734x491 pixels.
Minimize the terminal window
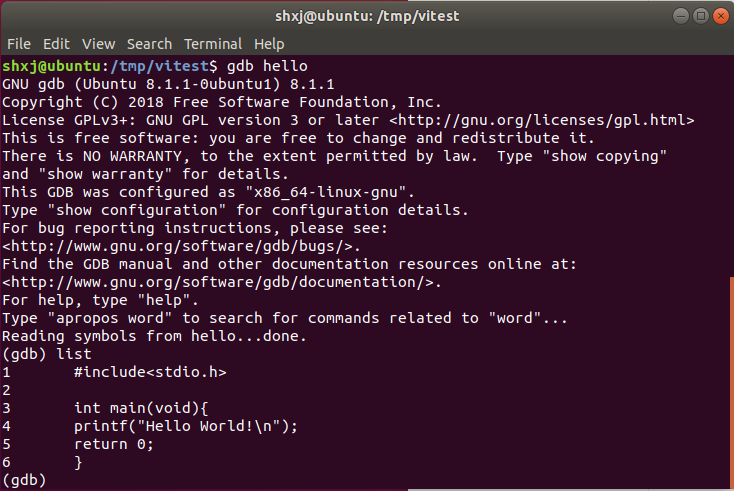(681, 15)
